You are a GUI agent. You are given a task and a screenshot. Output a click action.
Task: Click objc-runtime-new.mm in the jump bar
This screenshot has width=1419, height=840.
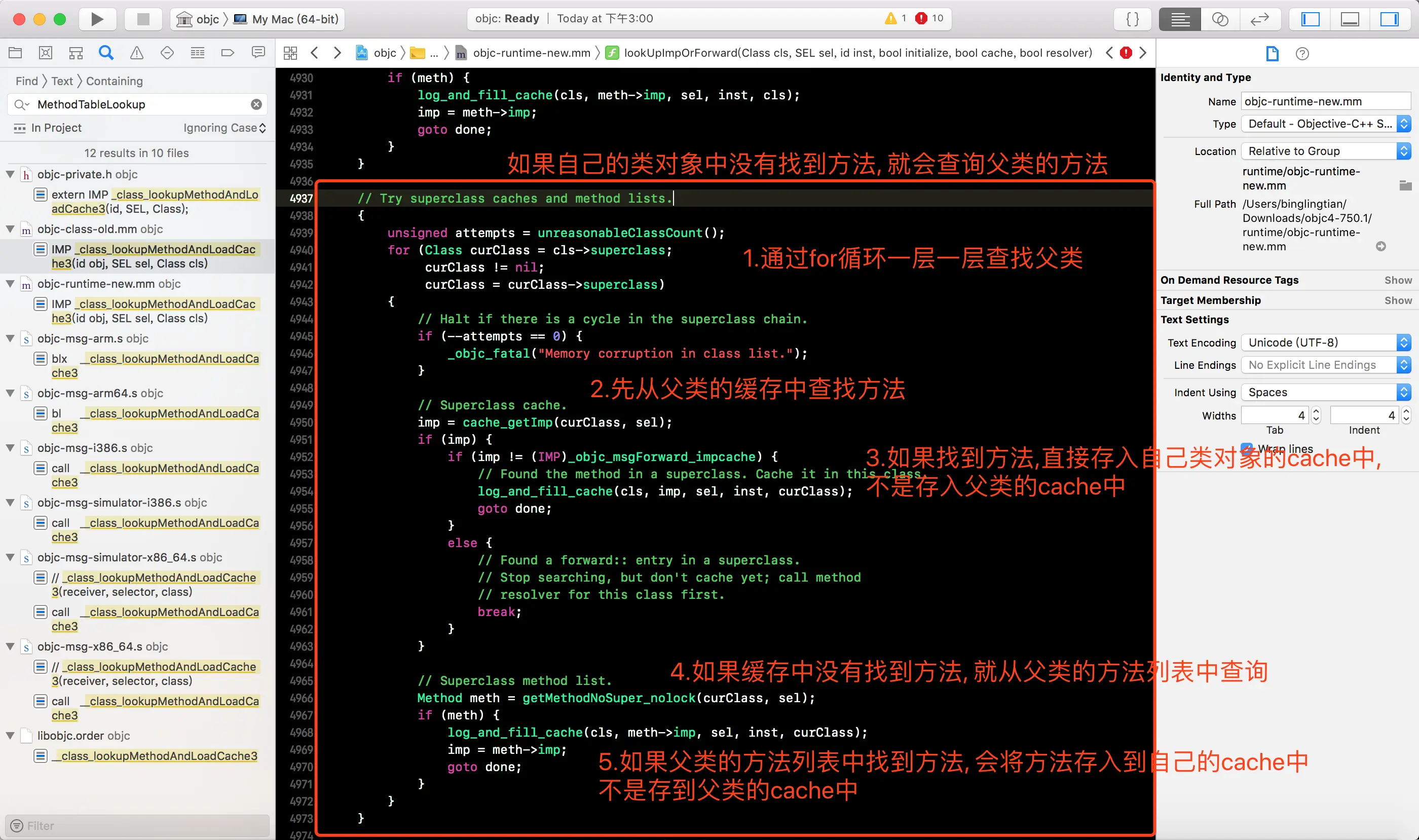click(531, 53)
